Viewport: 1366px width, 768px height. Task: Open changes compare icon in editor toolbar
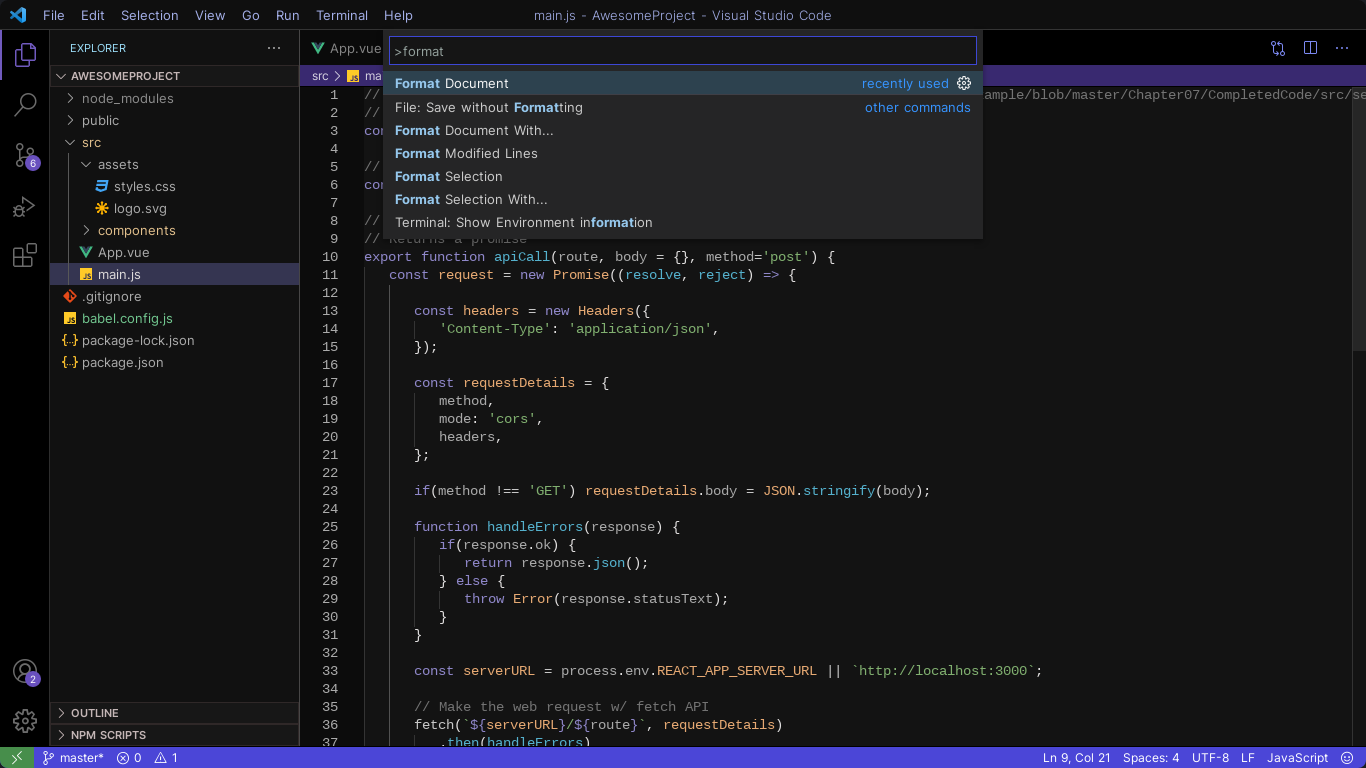1278,48
